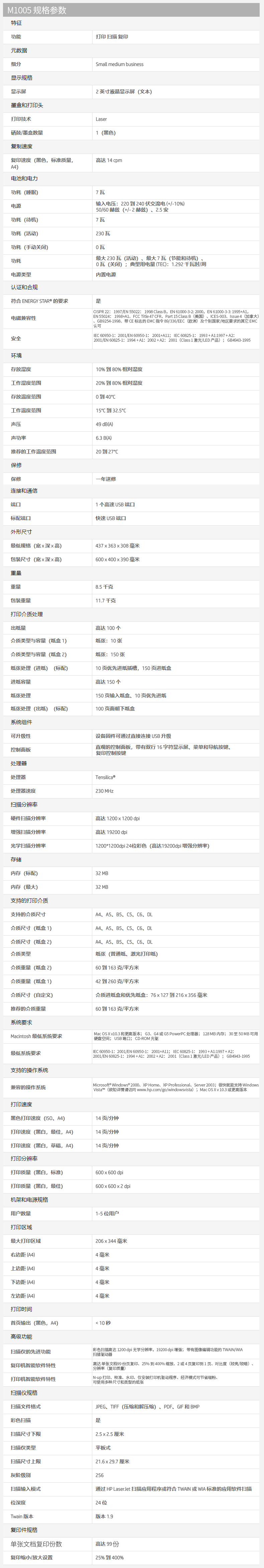Click the 230 MHz processor speed value
264x1568 pixels.
pyautogui.click(x=104, y=791)
